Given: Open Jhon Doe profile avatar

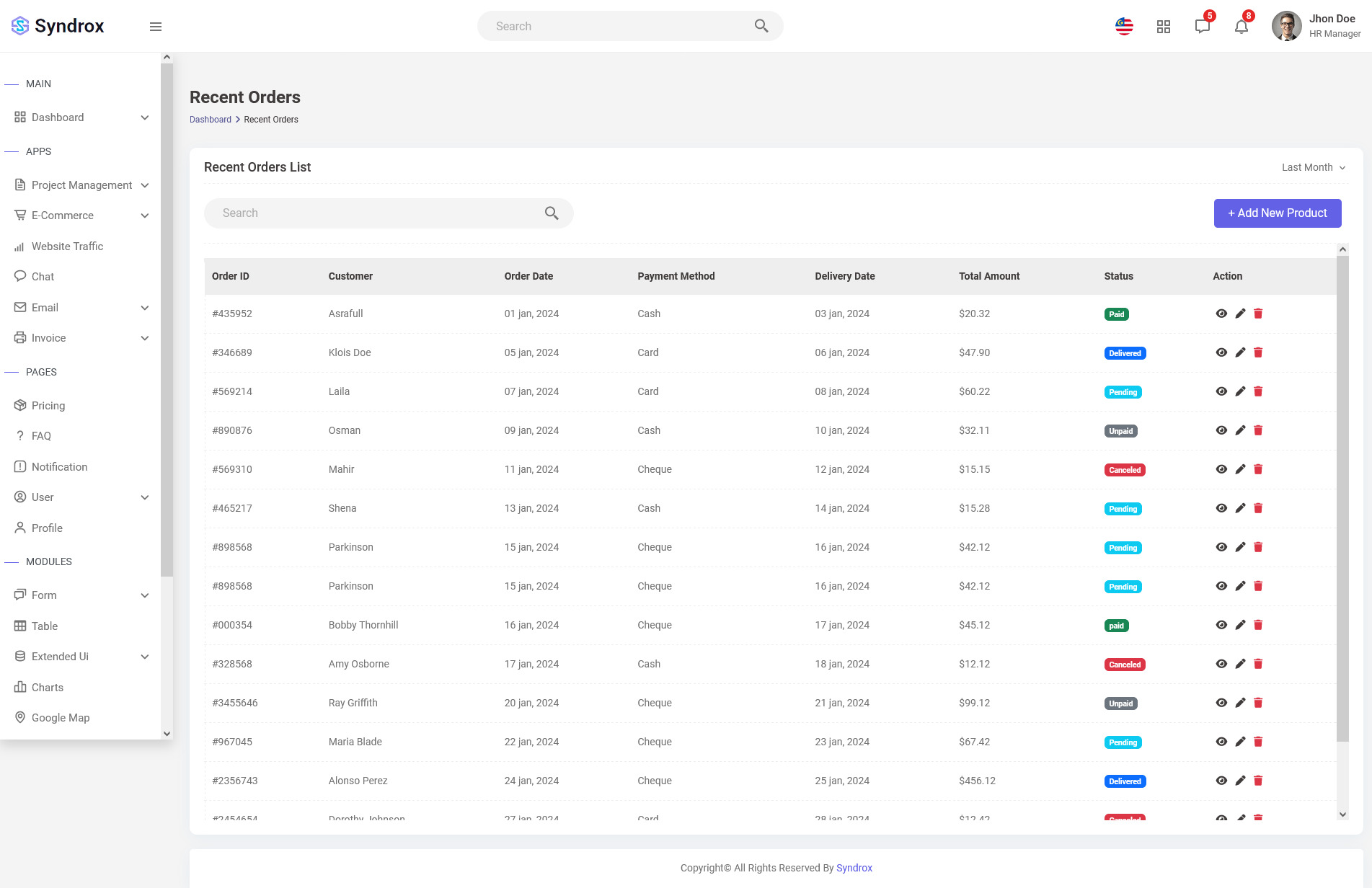Looking at the screenshot, I should click(x=1286, y=27).
